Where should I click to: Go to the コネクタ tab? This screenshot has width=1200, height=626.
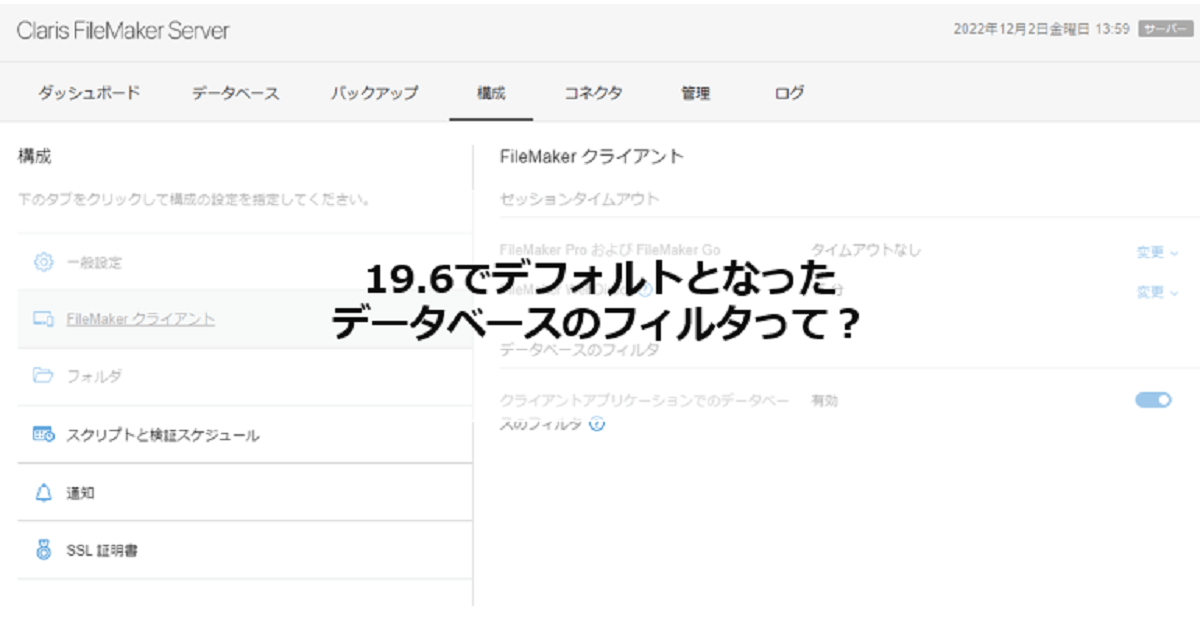tap(593, 93)
